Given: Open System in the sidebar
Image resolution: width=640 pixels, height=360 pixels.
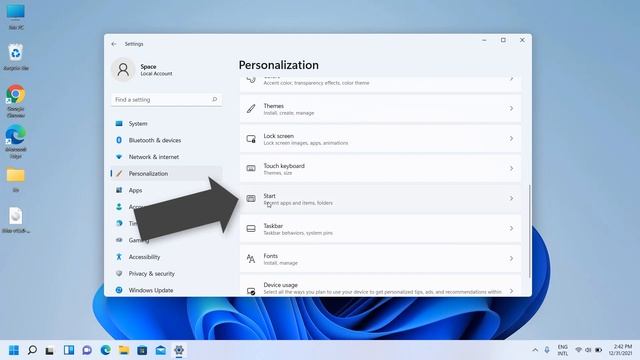Looking at the screenshot, I should (x=167, y=124).
